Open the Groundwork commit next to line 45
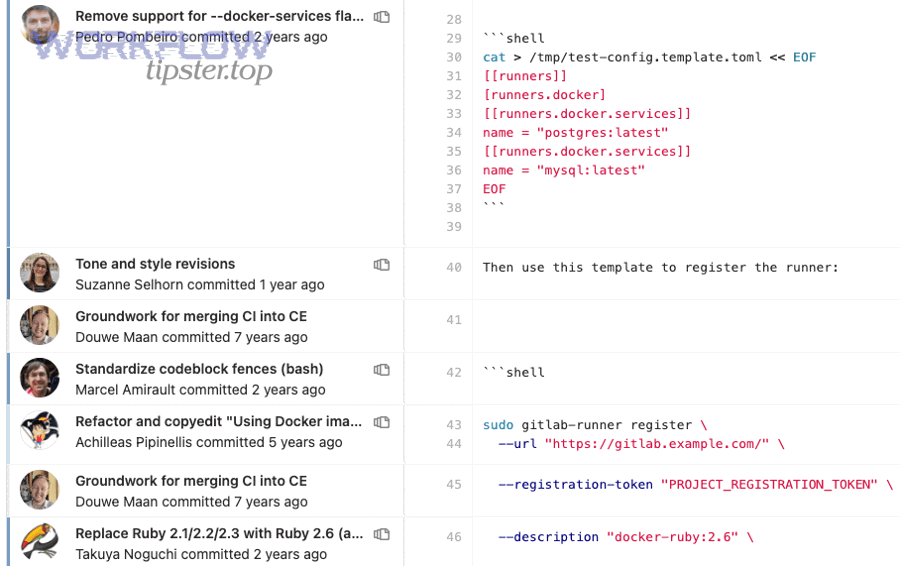900x566 pixels. pyautogui.click(x=191, y=481)
